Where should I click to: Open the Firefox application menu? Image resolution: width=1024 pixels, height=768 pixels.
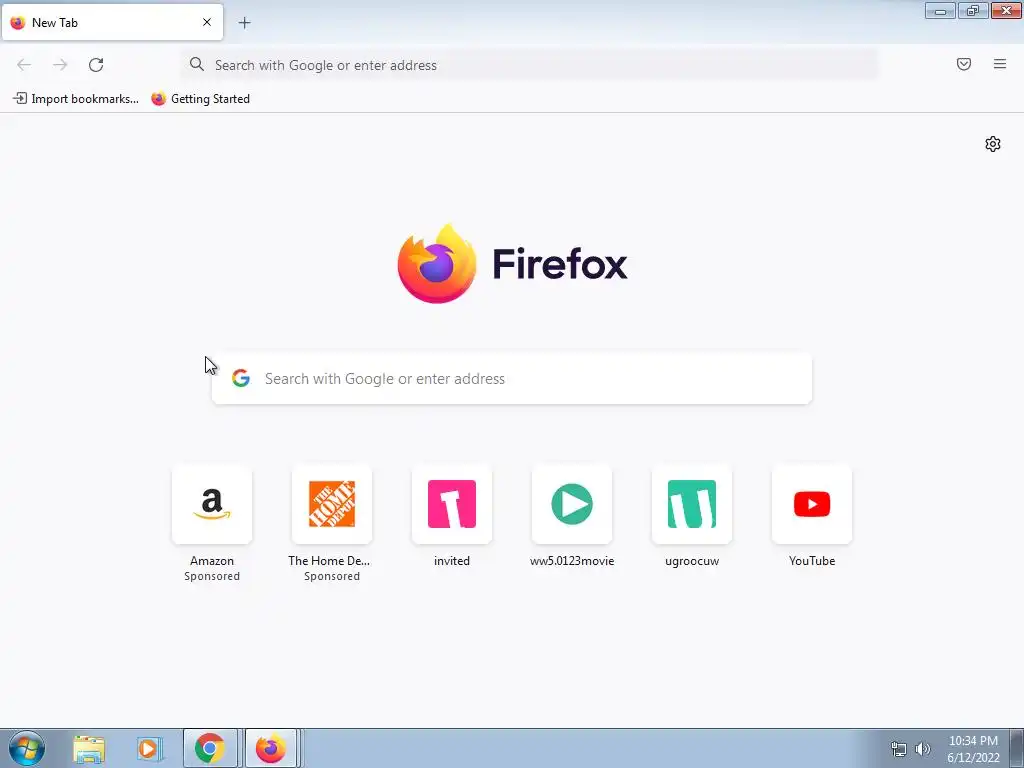click(1000, 64)
